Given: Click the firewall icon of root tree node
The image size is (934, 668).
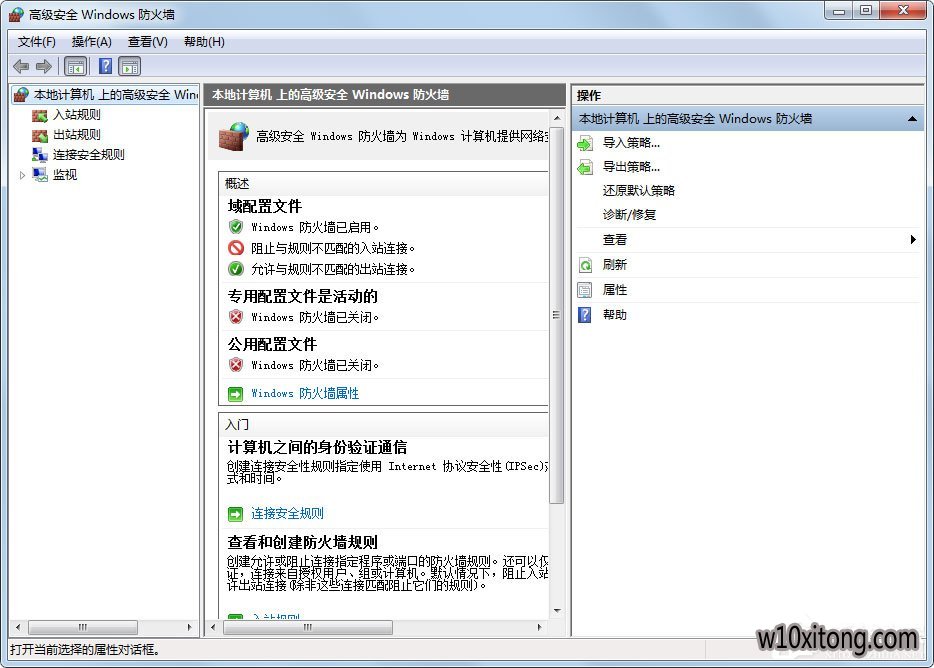Looking at the screenshot, I should tap(21, 94).
